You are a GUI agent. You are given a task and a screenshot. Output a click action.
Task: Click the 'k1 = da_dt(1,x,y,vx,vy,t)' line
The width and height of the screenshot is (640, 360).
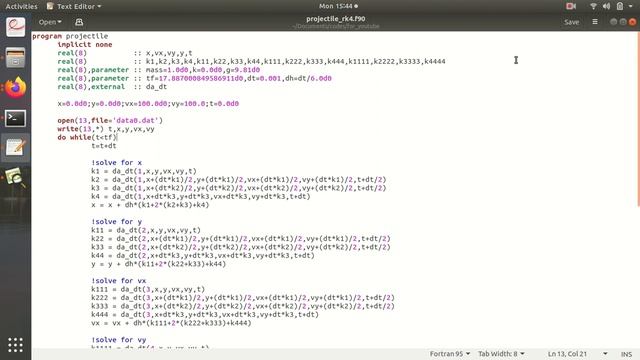click(x=144, y=171)
